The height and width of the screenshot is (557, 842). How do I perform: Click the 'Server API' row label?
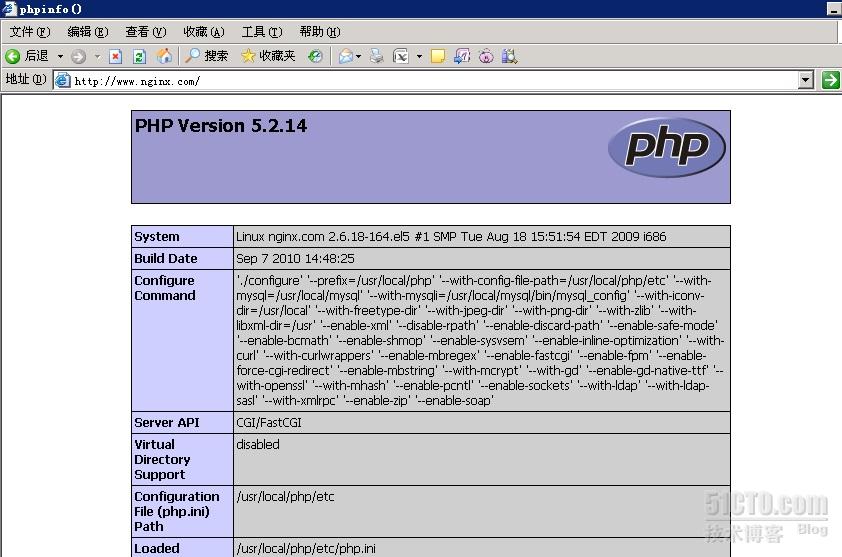click(166, 423)
